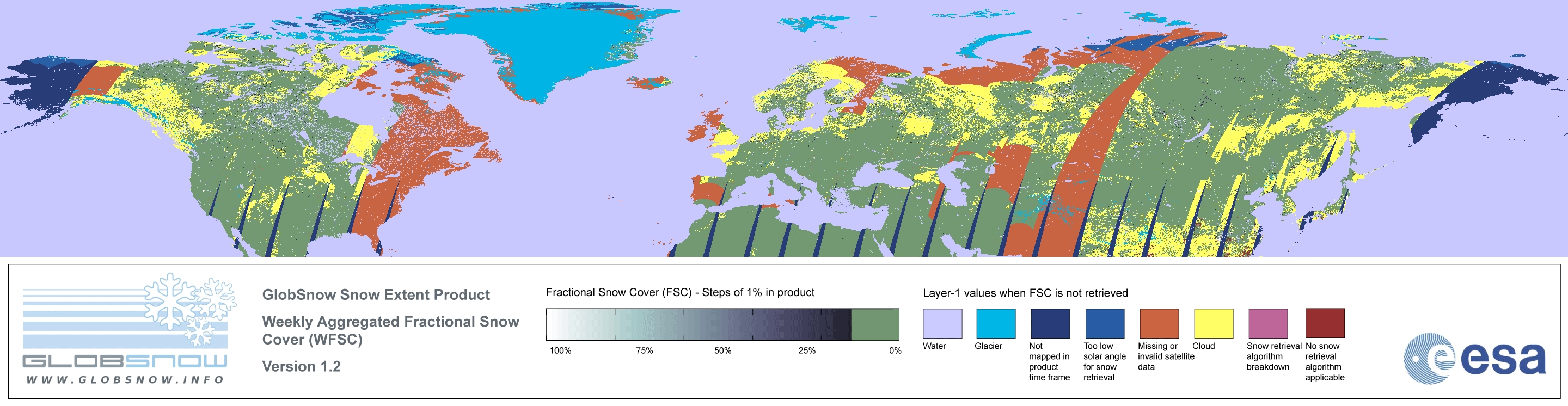The width and height of the screenshot is (1568, 406).
Task: Click 'No snow retrieval algorithm applicable' label
Action: [x=1325, y=361]
